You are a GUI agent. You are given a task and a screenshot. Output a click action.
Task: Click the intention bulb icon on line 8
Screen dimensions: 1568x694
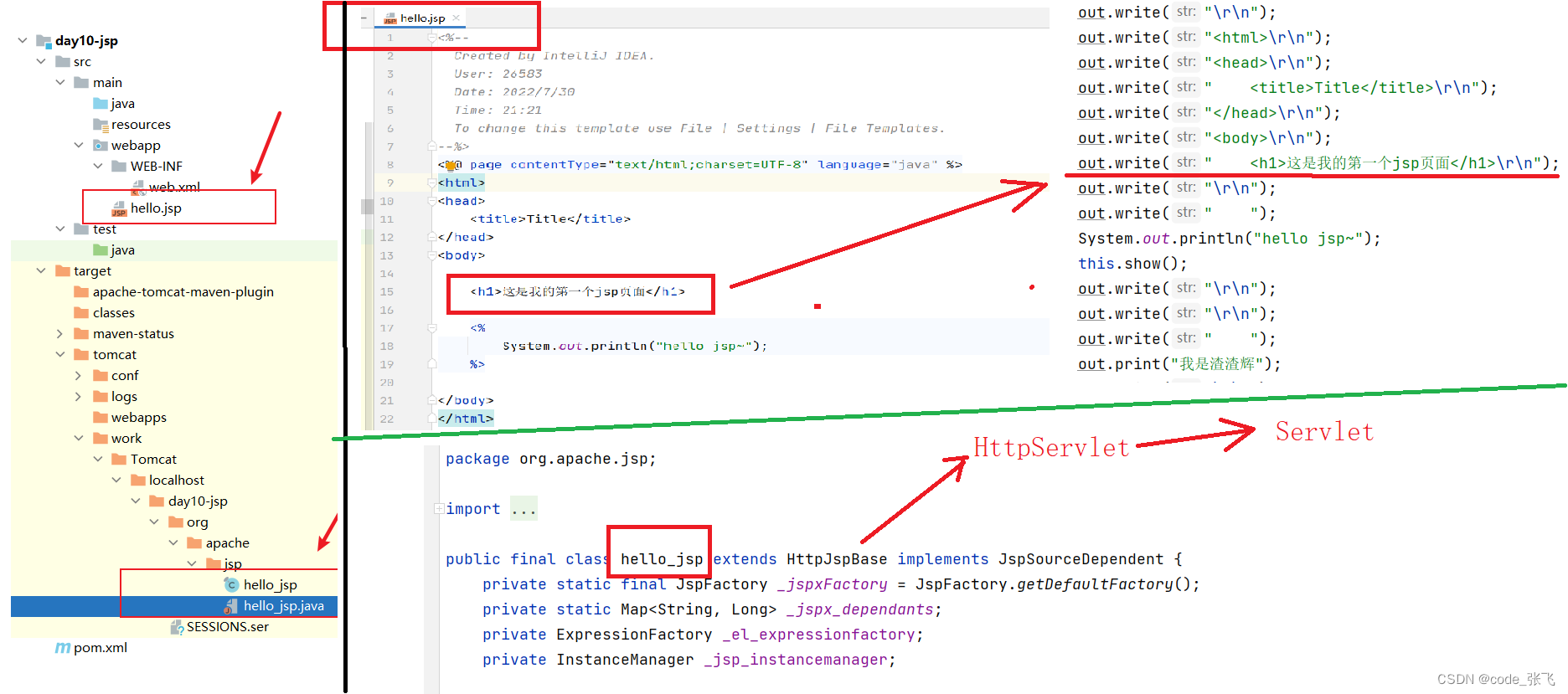(x=450, y=166)
